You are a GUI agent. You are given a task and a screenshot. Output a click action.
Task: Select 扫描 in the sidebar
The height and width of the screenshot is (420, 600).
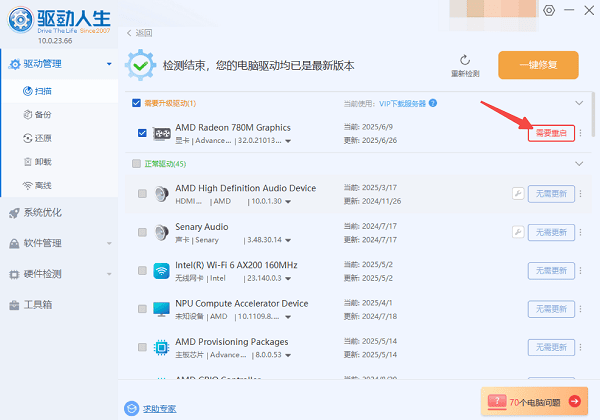click(60, 91)
